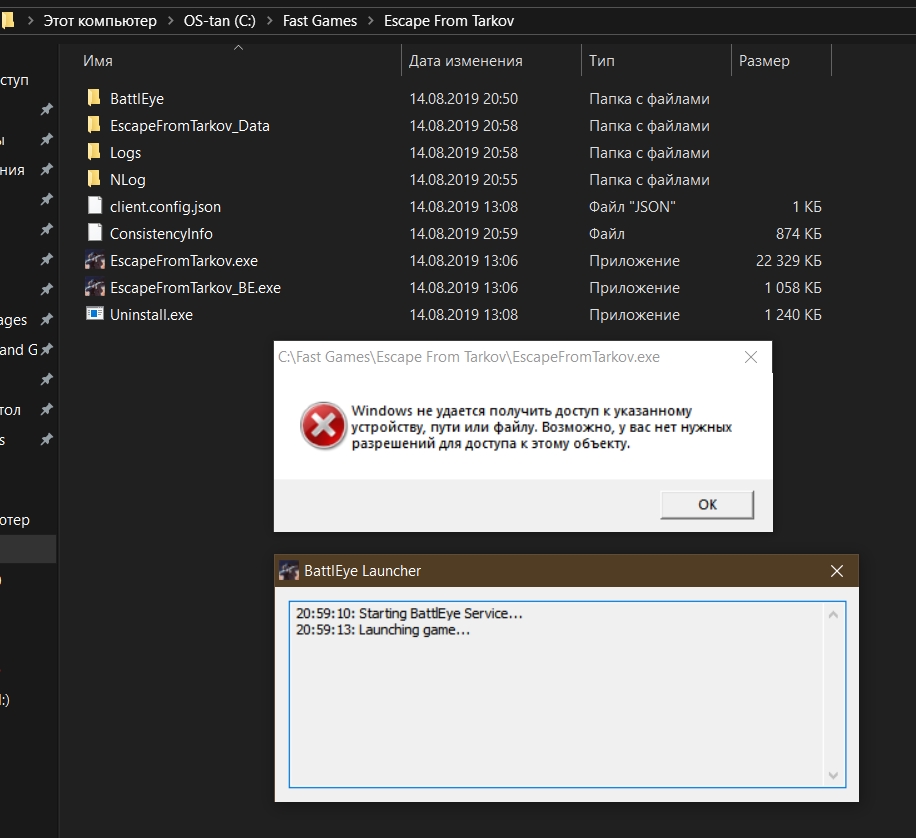Click the NLog folder icon
The width and height of the screenshot is (916, 838).
[94, 179]
